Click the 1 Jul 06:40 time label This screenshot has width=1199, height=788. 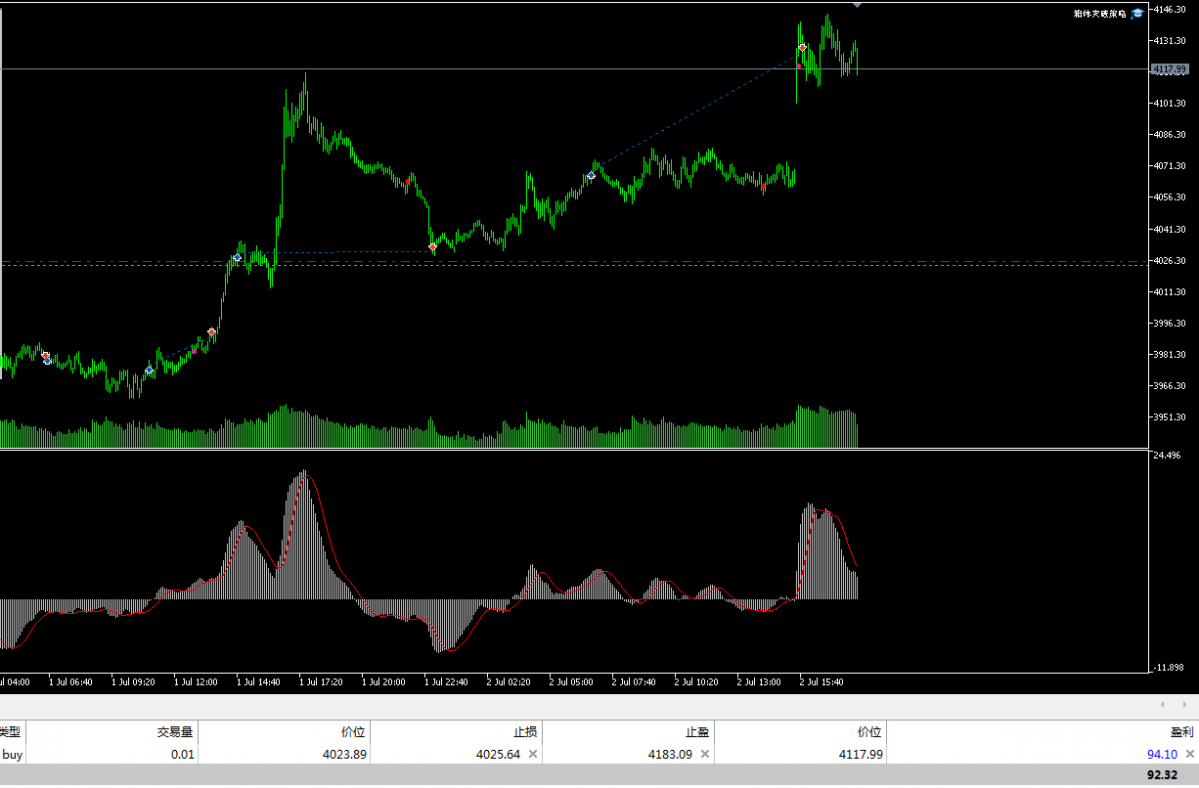[70, 682]
